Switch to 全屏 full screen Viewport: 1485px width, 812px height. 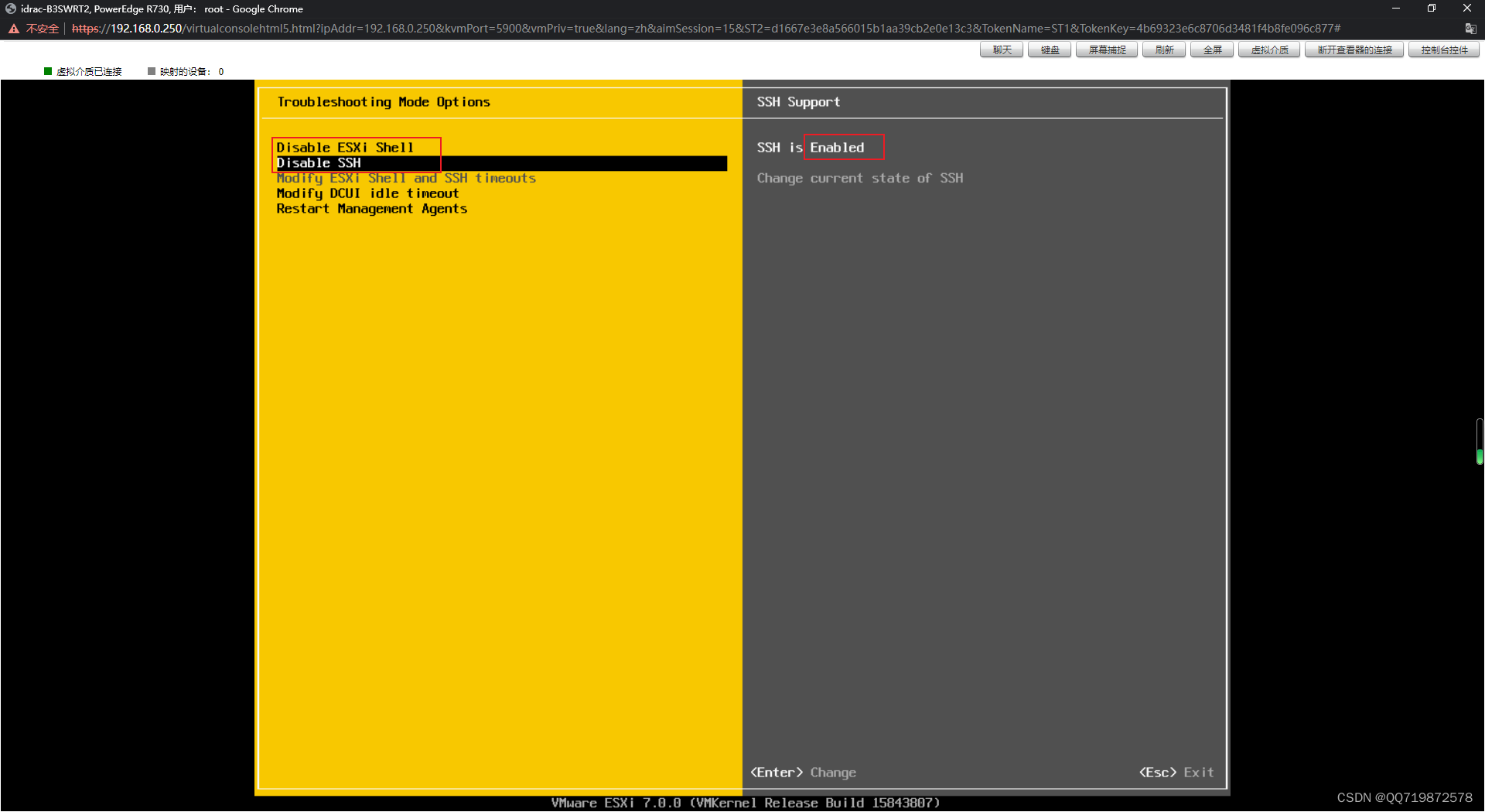click(x=1212, y=50)
